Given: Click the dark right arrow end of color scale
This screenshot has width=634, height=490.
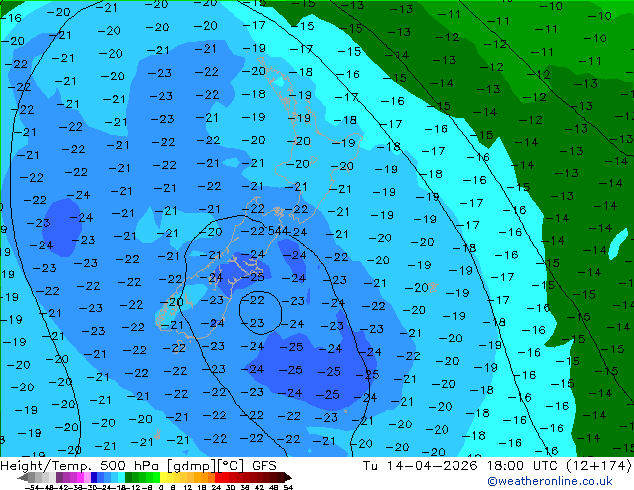Looking at the screenshot, I should (288, 477).
